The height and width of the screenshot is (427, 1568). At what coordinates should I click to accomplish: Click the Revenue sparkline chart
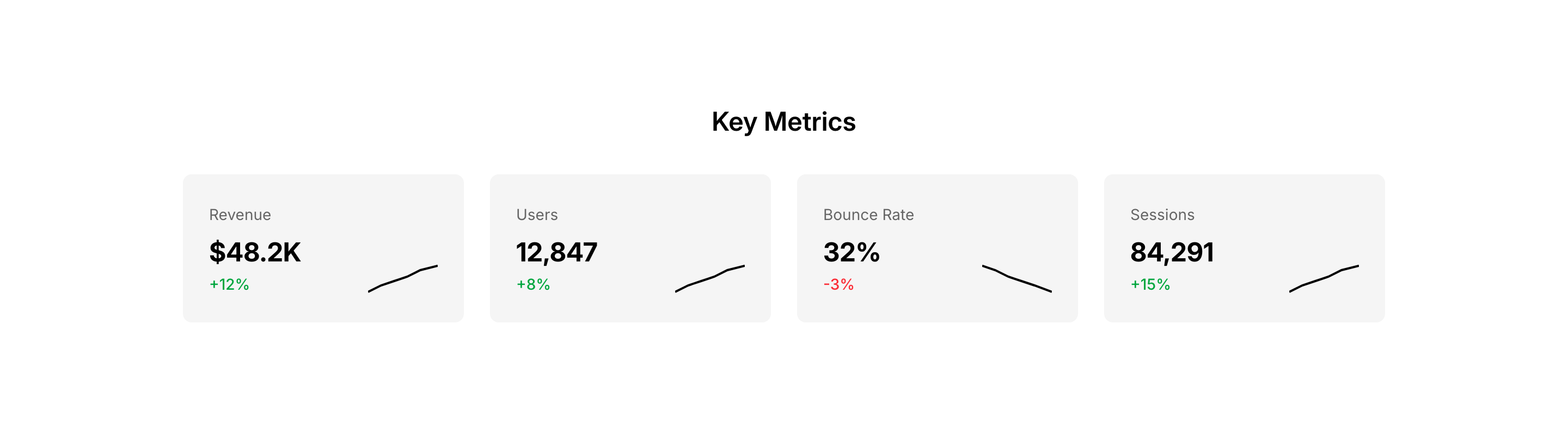tap(403, 278)
